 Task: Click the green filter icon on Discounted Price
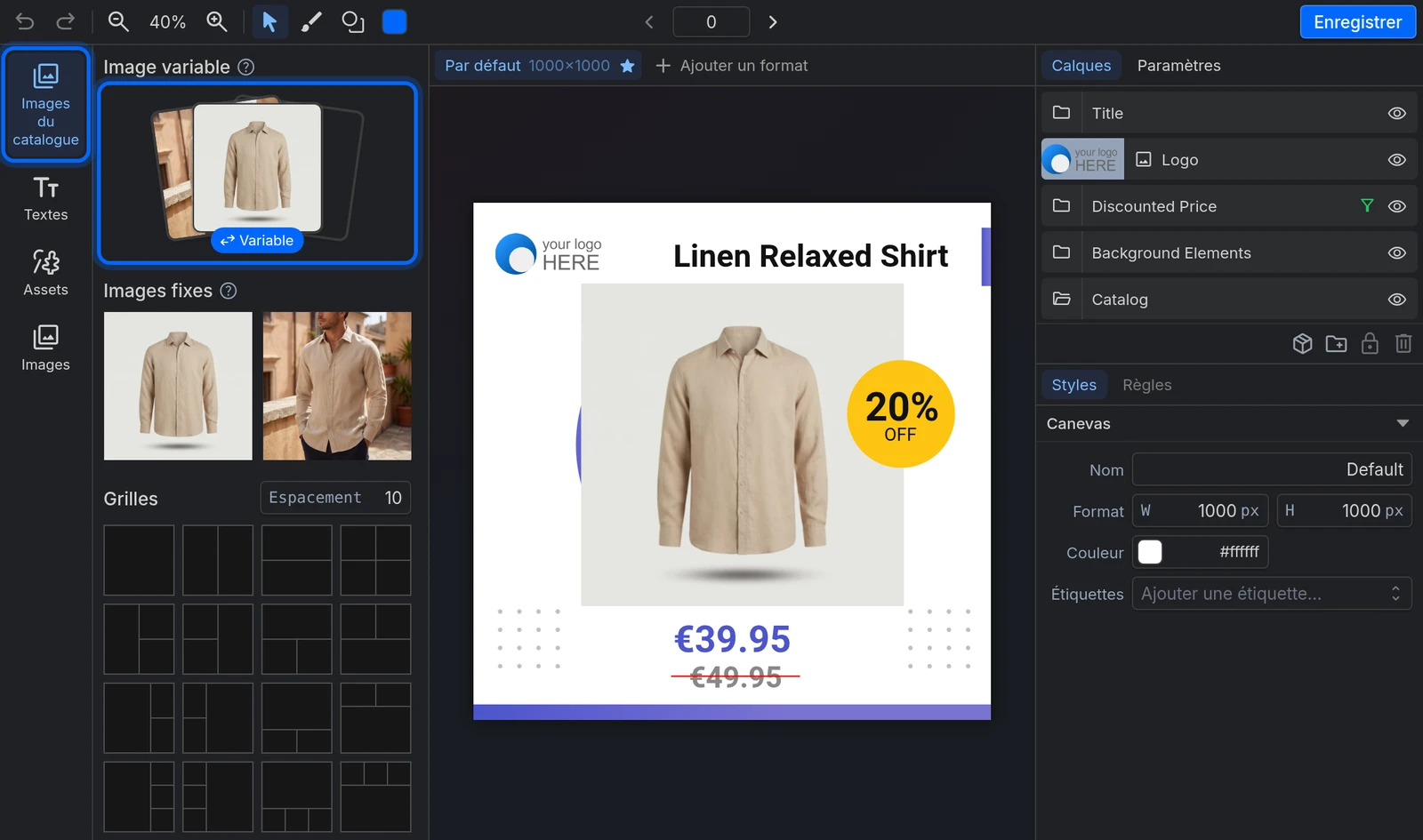click(x=1367, y=206)
